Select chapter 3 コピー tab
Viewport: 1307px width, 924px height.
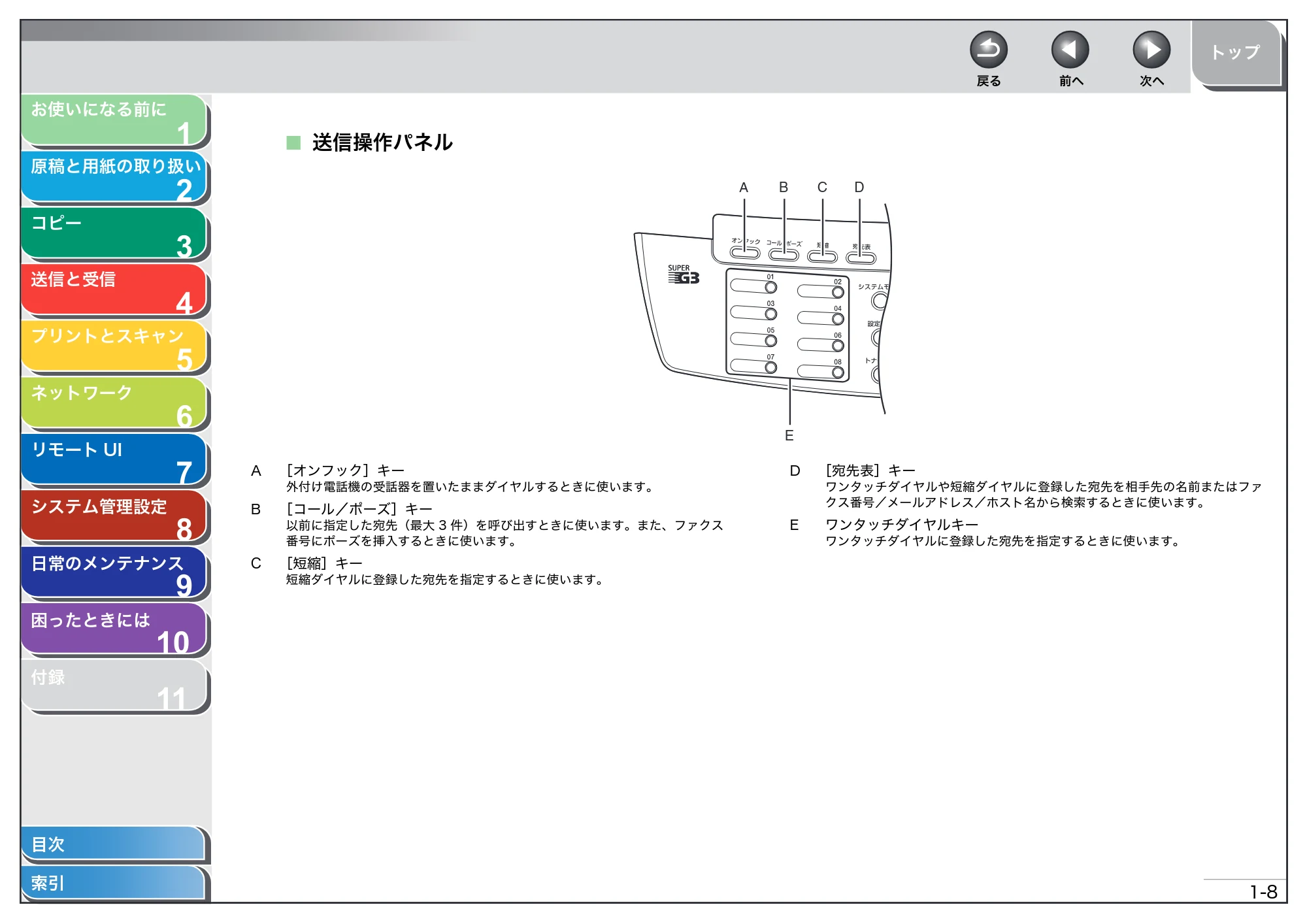click(x=114, y=233)
